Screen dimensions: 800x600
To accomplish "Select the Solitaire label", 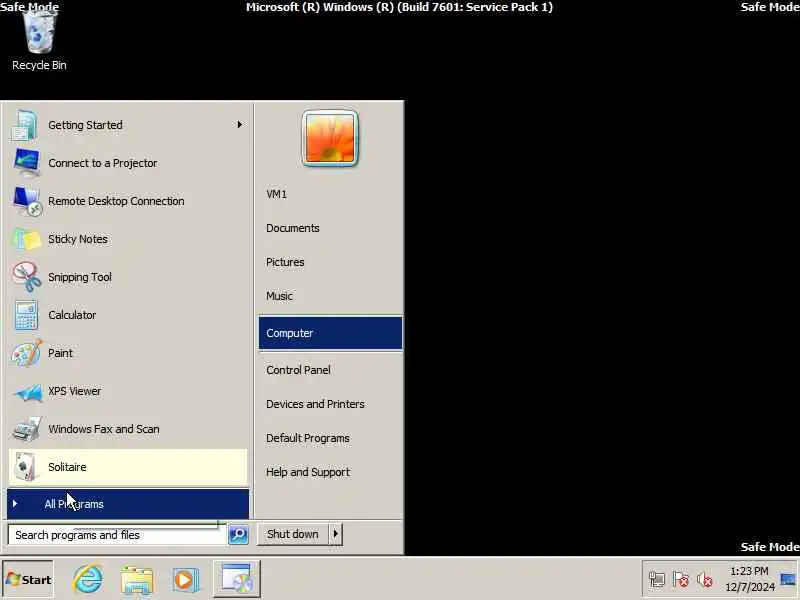I will [67, 467].
